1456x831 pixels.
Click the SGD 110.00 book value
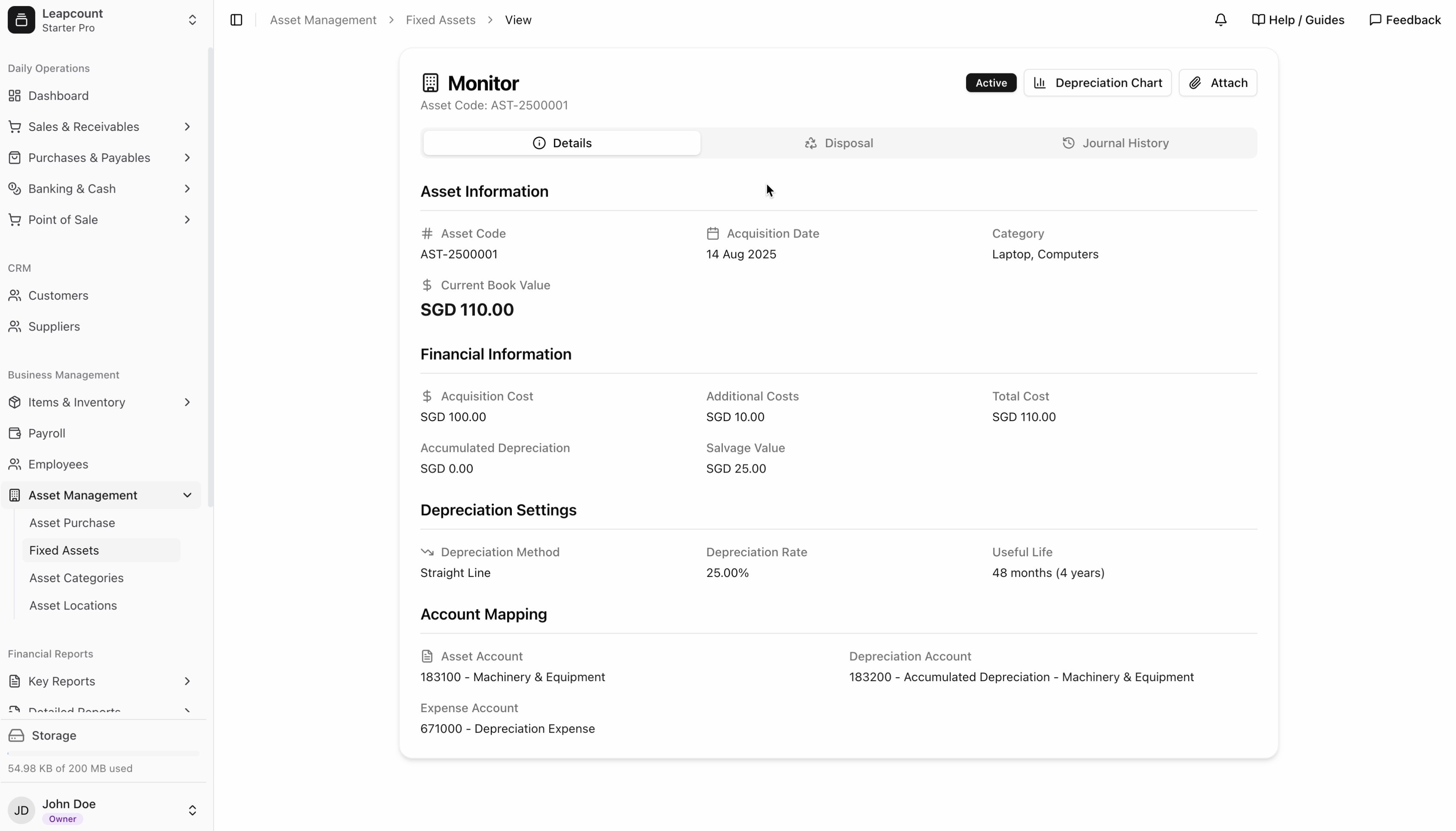point(466,310)
